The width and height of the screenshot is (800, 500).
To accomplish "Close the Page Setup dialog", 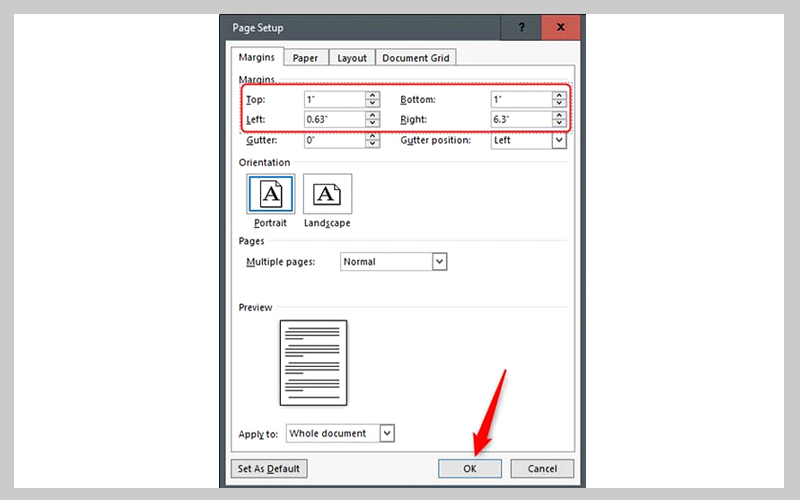I will click(x=560, y=28).
